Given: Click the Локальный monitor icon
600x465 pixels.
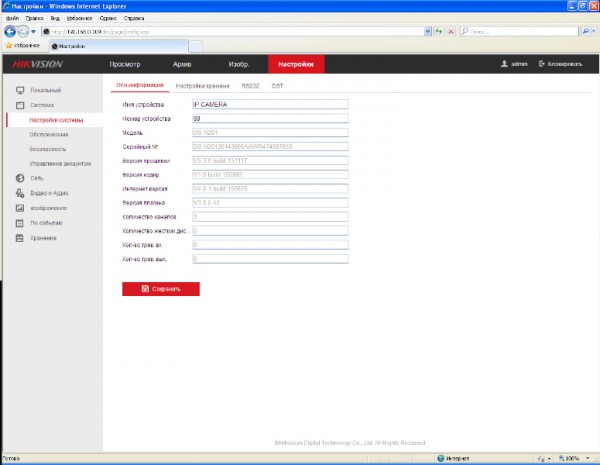Looking at the screenshot, I should pos(20,90).
